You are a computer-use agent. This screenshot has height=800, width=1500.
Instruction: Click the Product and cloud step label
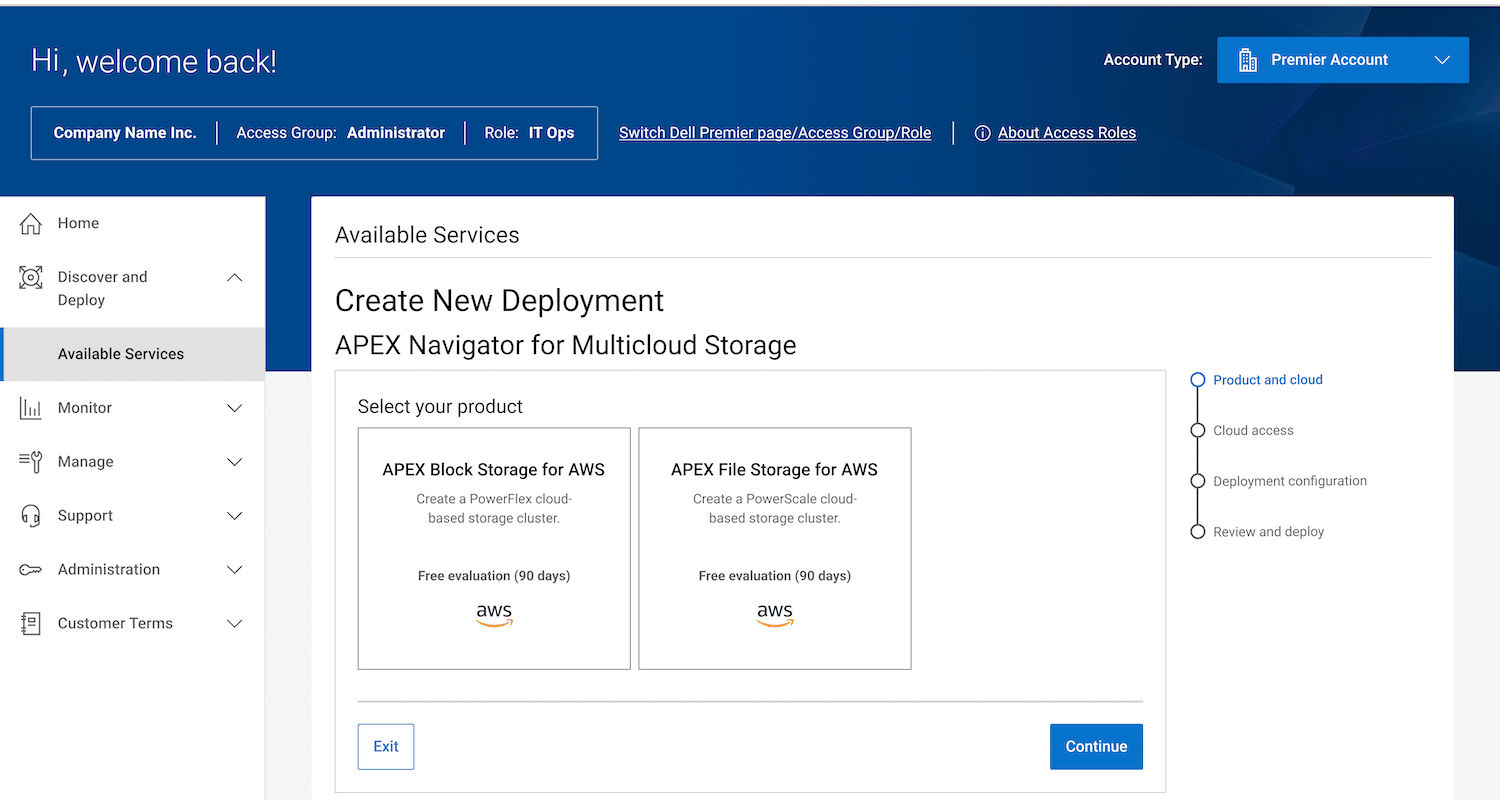[x=1268, y=380]
